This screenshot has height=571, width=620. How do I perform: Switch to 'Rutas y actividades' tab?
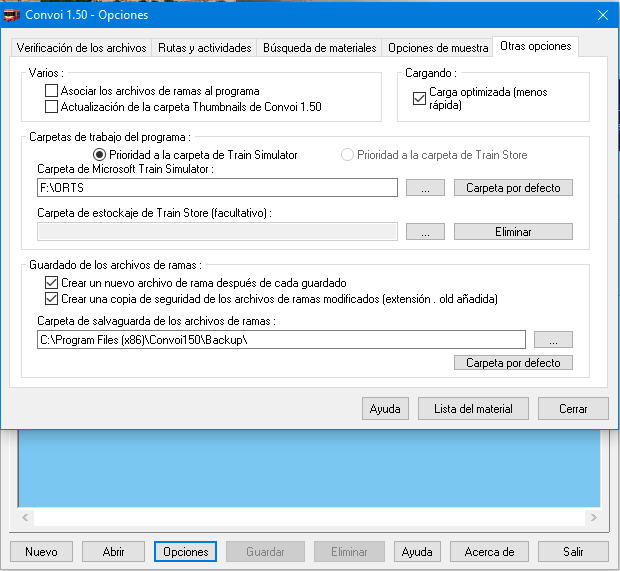coord(204,48)
